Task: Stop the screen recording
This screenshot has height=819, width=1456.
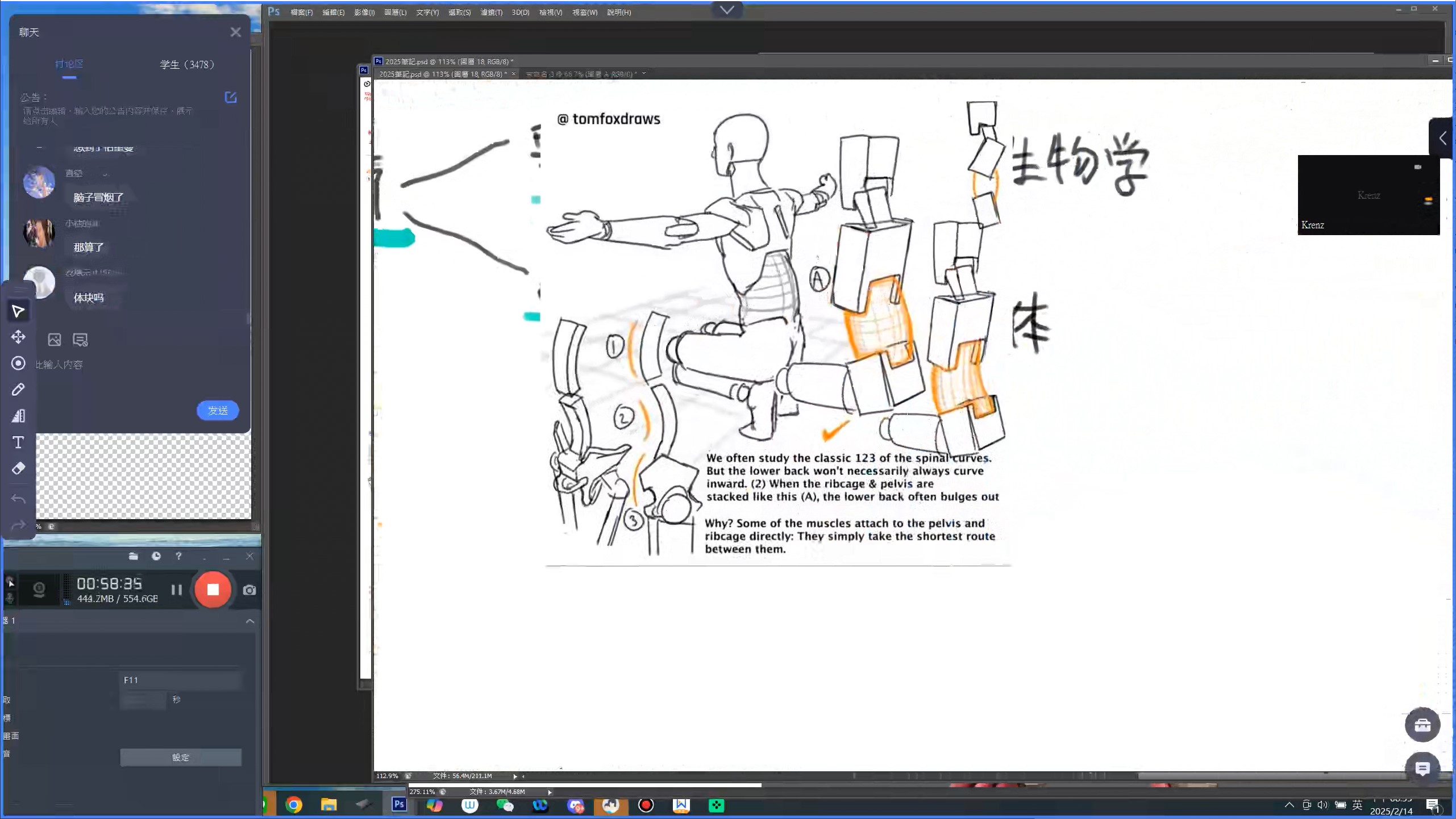Action: pos(213,590)
